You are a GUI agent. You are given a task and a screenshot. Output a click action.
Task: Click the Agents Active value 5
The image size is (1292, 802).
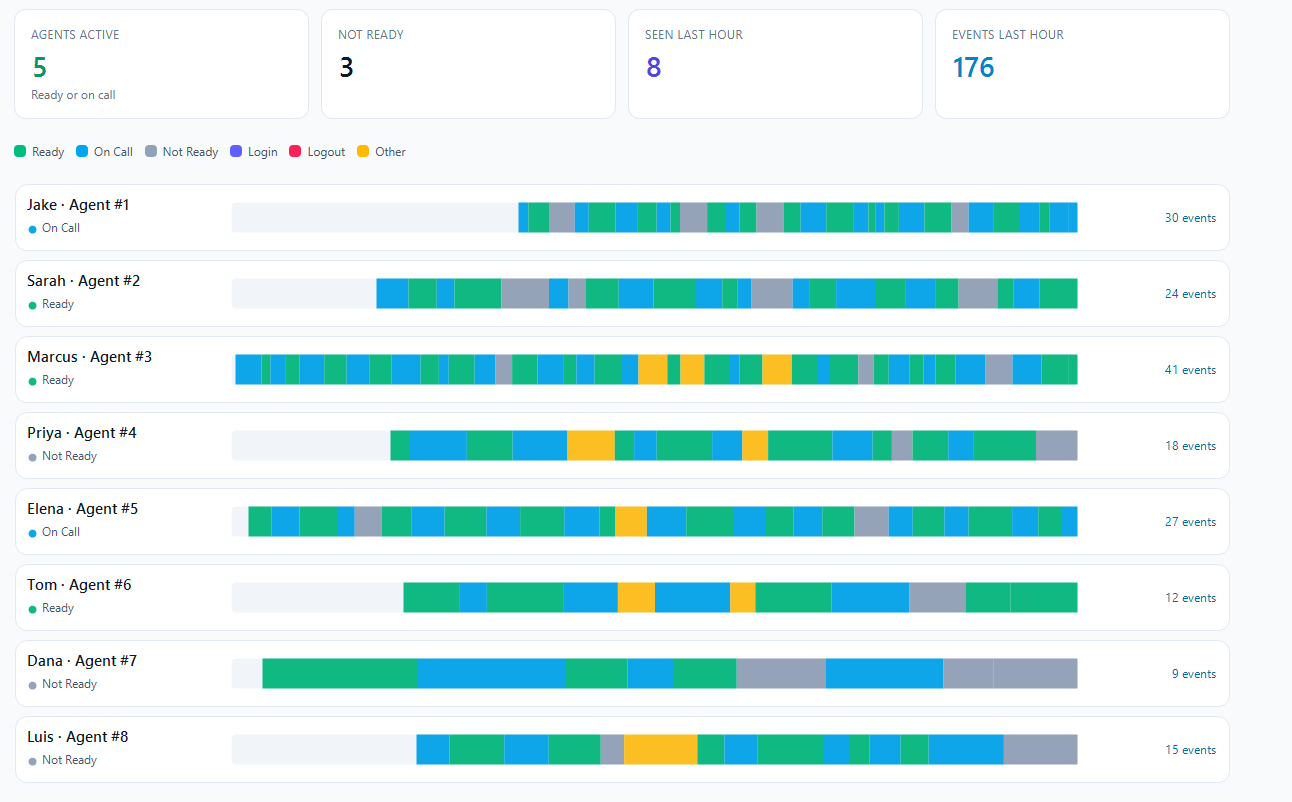point(40,67)
